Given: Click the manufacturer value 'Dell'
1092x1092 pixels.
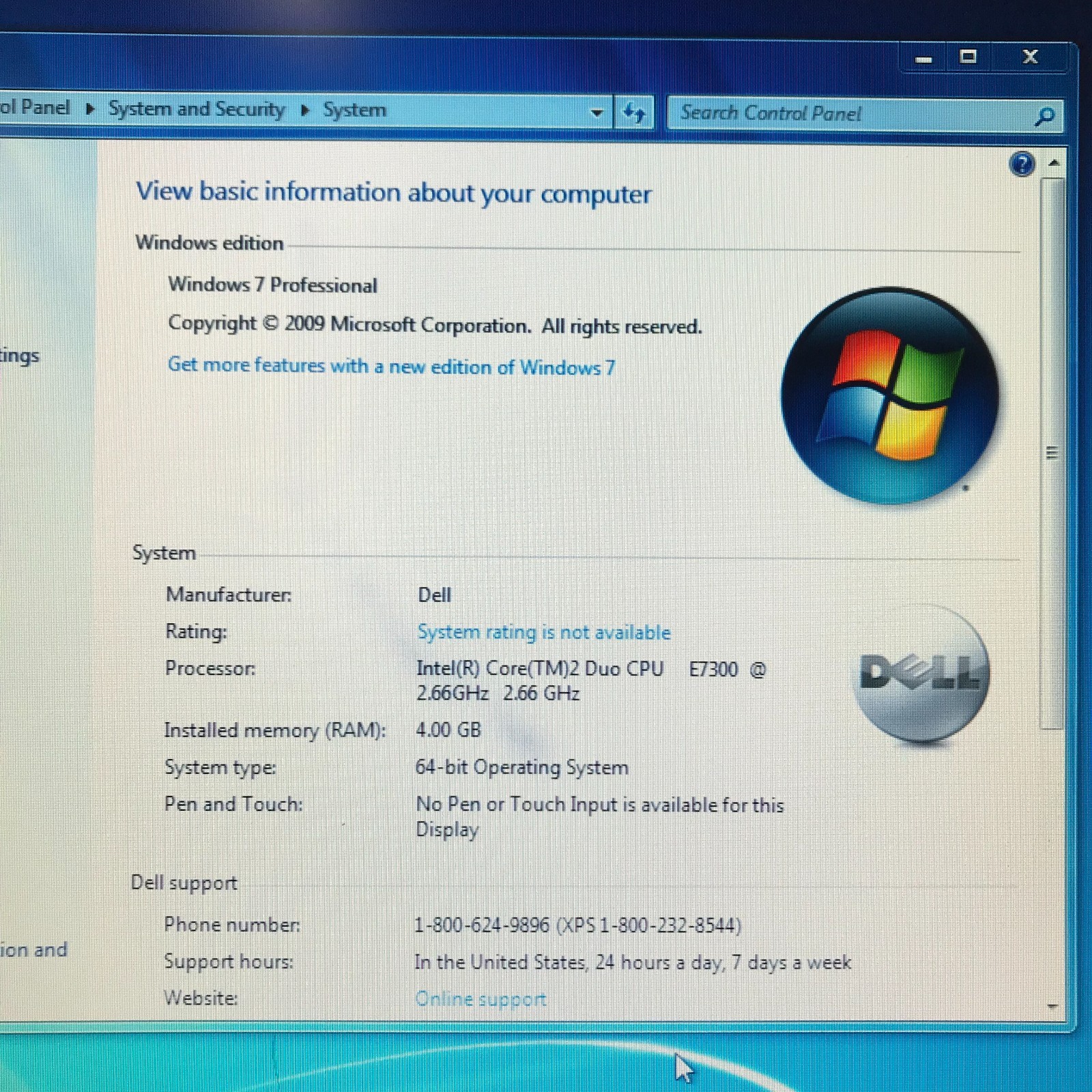Looking at the screenshot, I should pos(434,595).
